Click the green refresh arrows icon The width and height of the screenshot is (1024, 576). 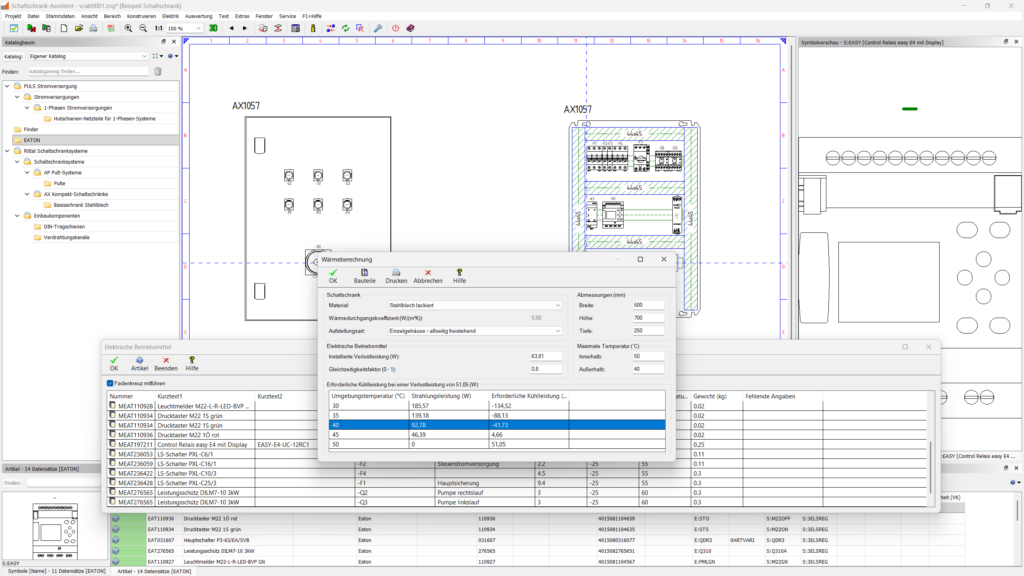click(x=345, y=28)
